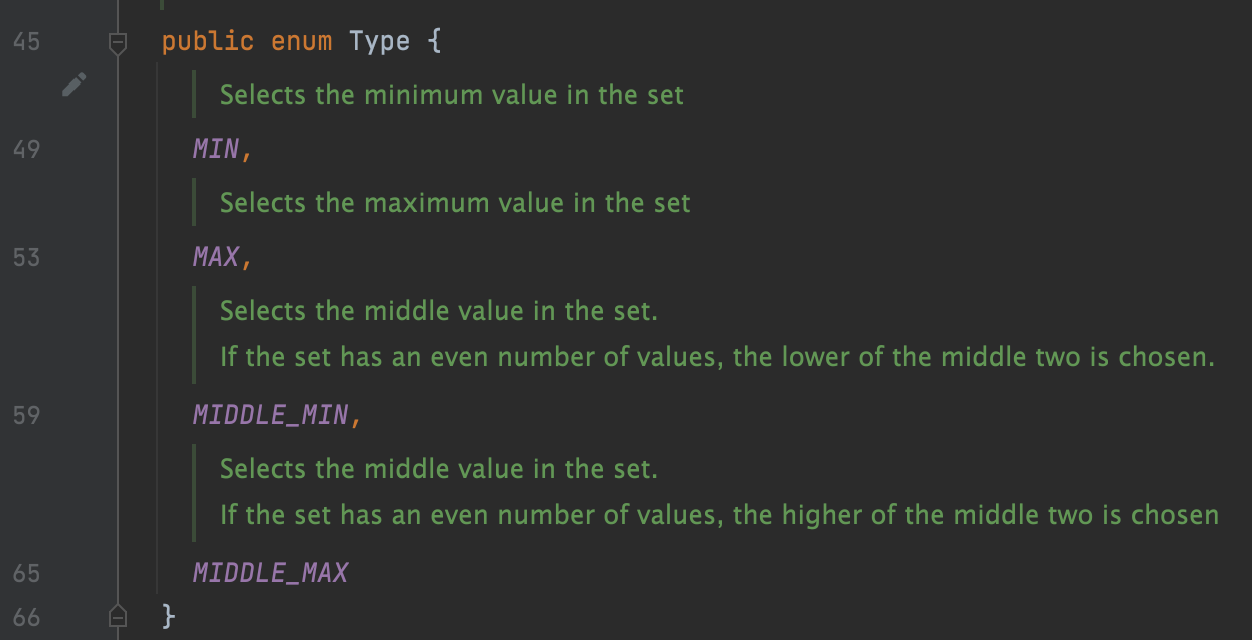Collapse the Type enum at line 45

click(118, 43)
